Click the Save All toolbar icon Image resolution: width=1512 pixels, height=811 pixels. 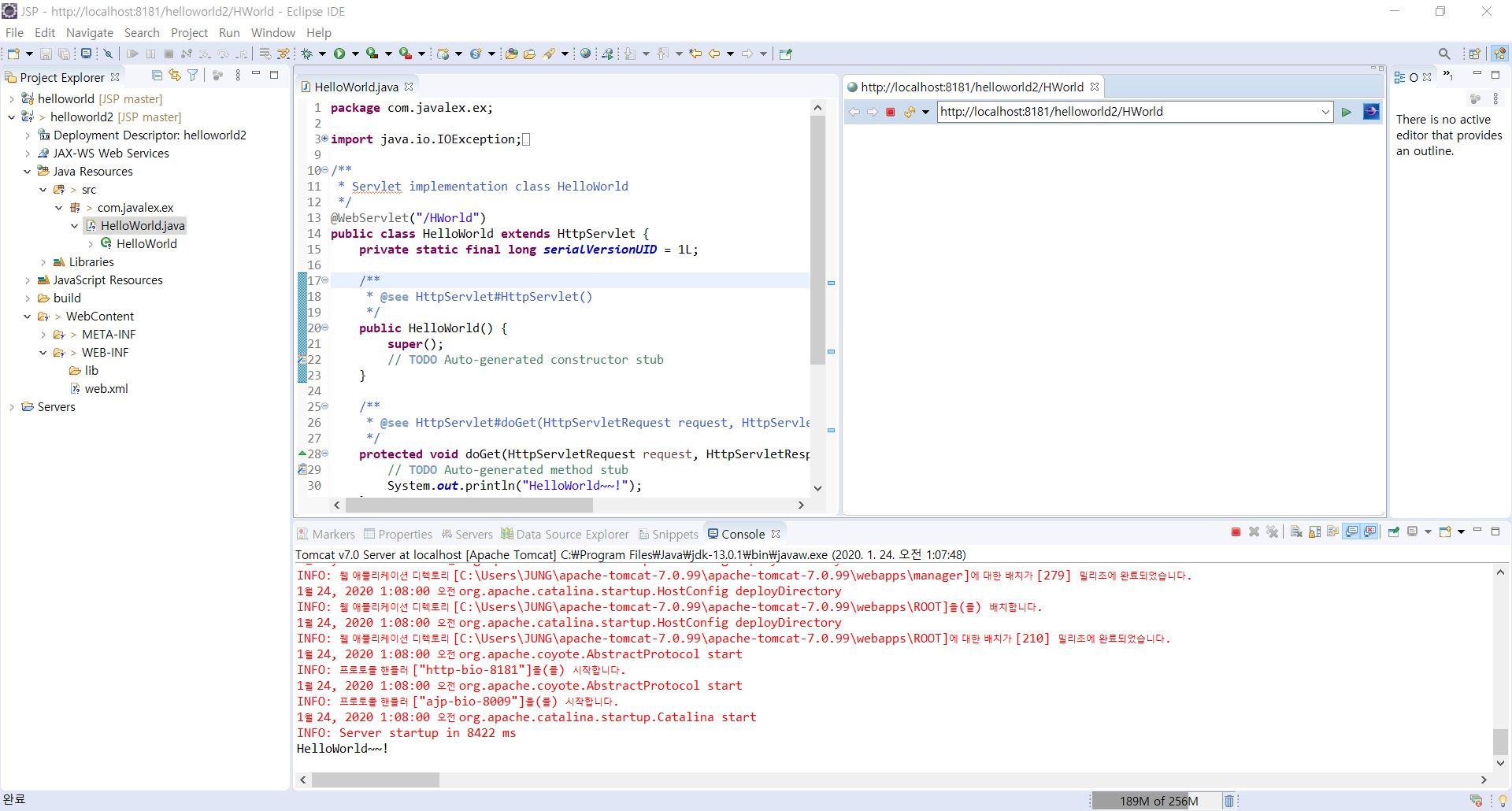[64, 54]
